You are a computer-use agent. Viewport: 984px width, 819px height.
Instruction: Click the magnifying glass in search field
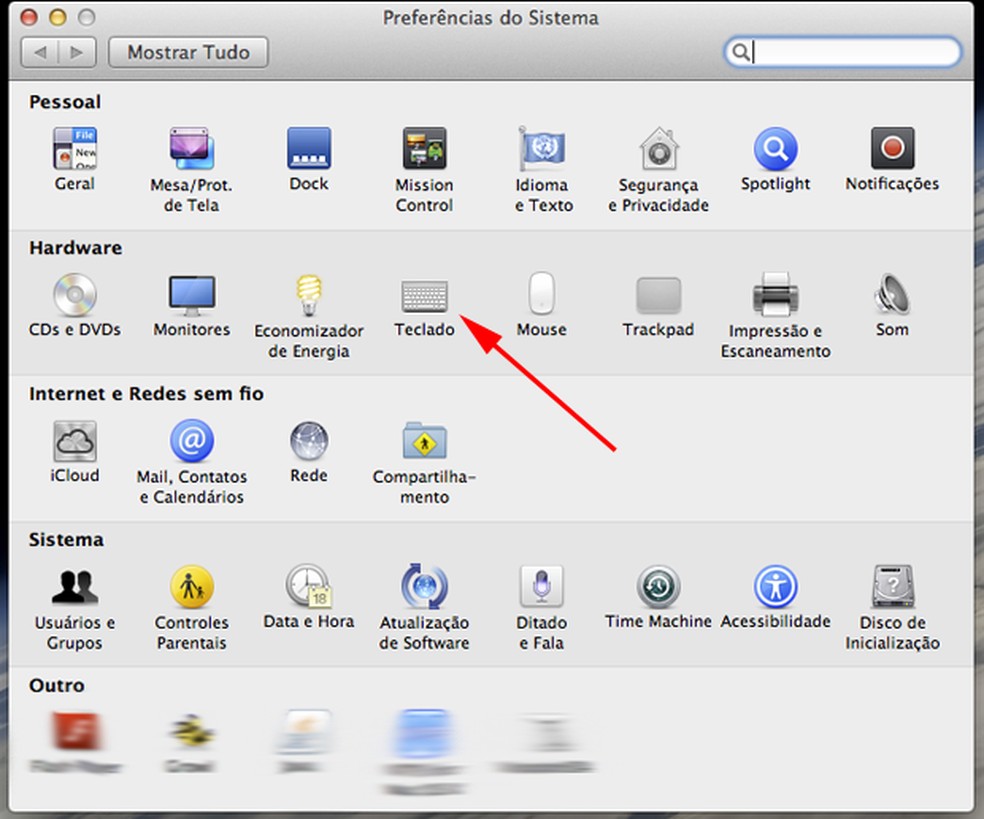pos(741,52)
